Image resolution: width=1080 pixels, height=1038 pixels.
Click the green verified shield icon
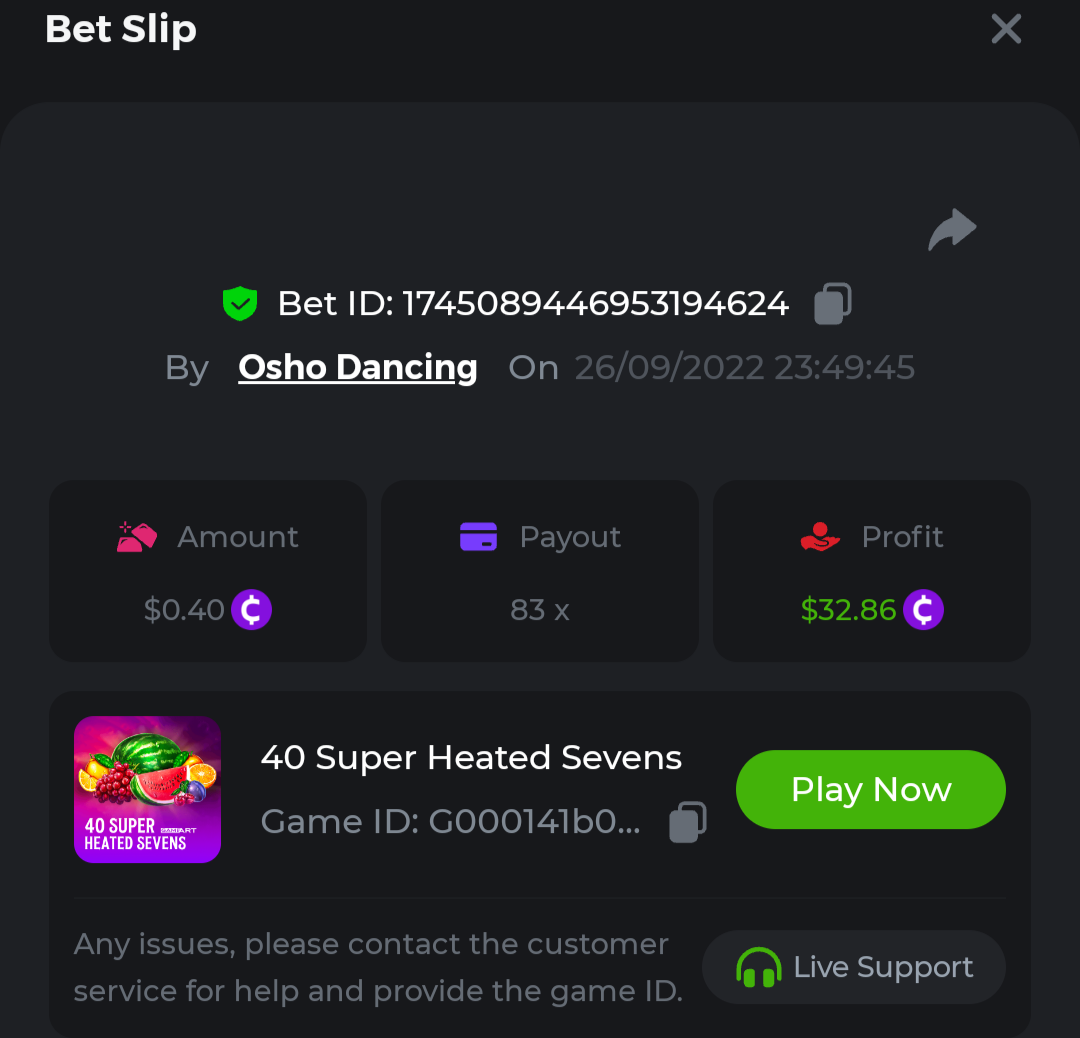(x=240, y=303)
